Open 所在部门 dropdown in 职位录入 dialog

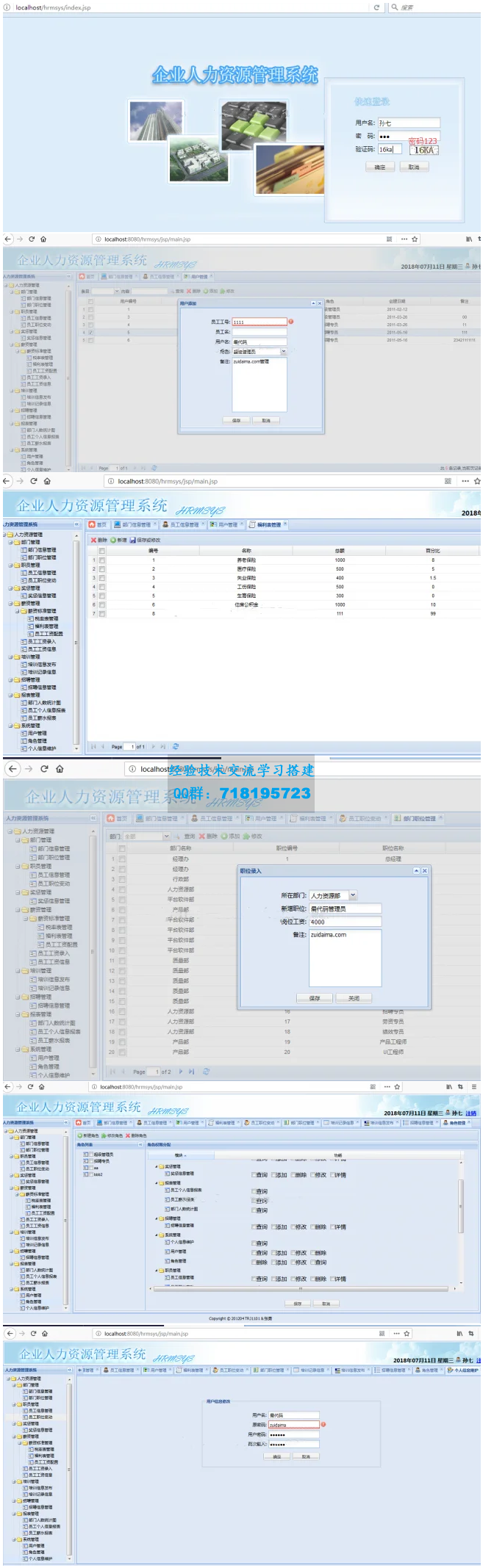pyautogui.click(x=353, y=895)
